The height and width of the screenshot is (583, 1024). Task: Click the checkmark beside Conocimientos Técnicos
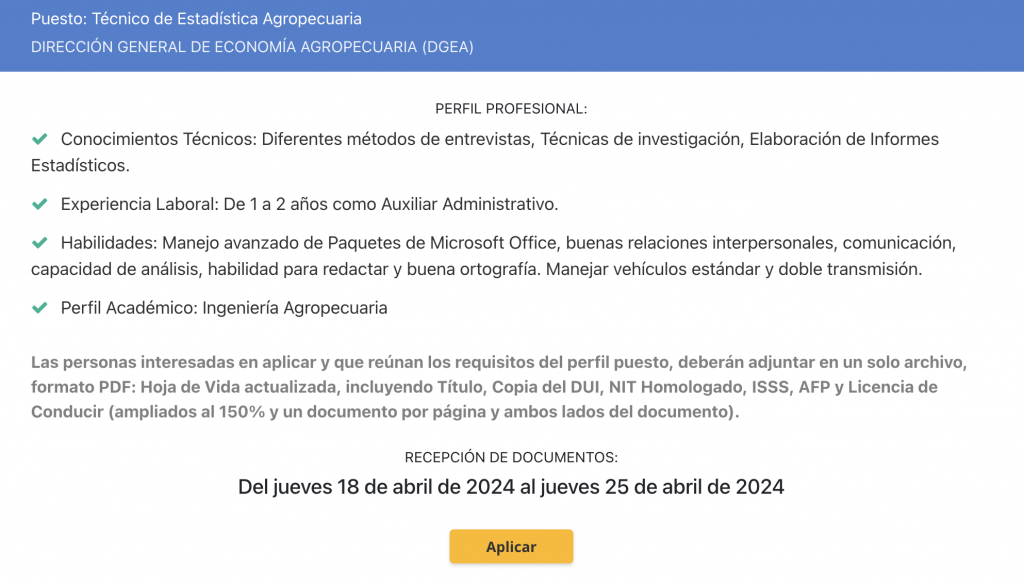click(x=40, y=139)
